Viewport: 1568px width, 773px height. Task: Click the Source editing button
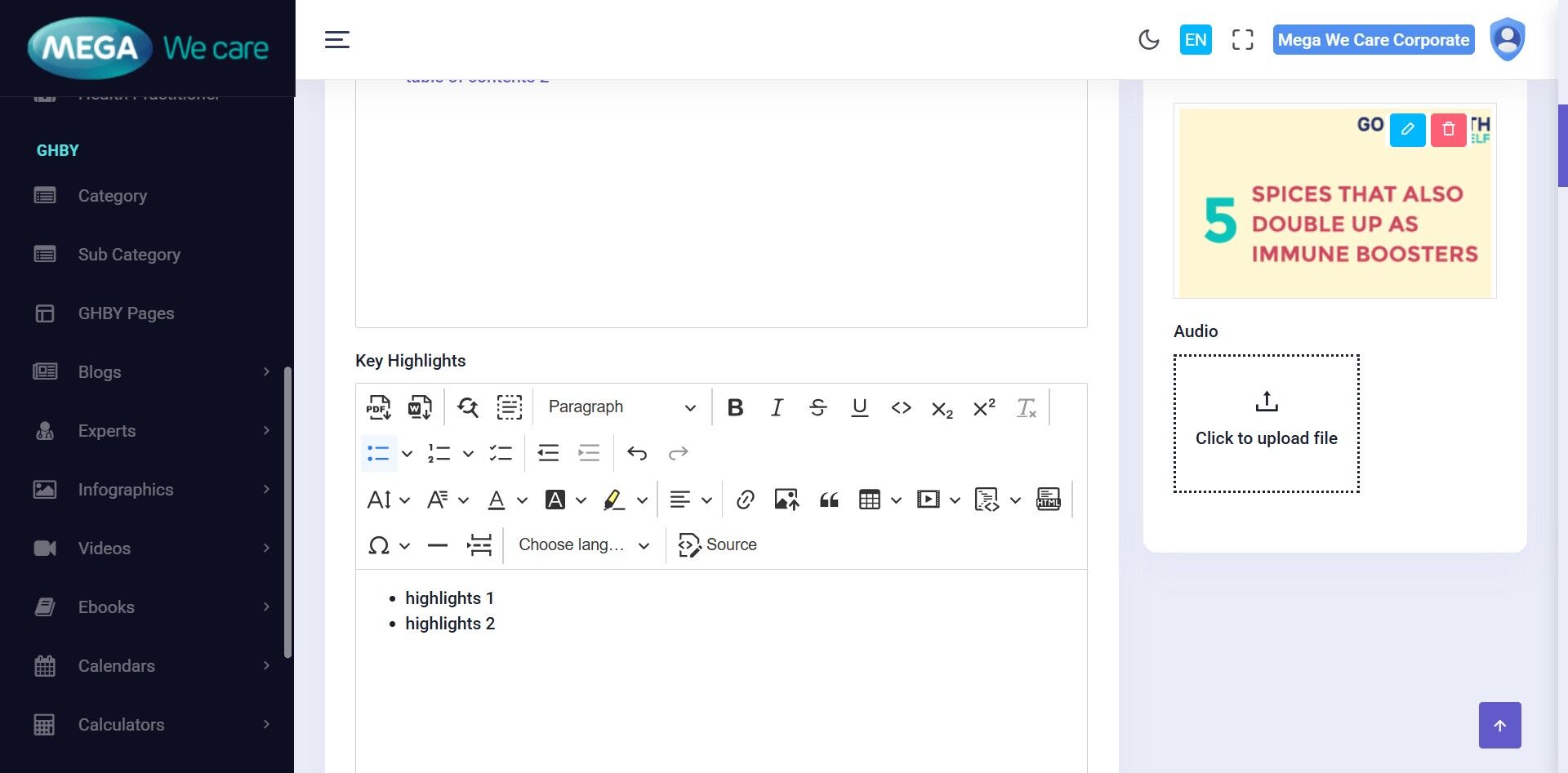tap(717, 545)
